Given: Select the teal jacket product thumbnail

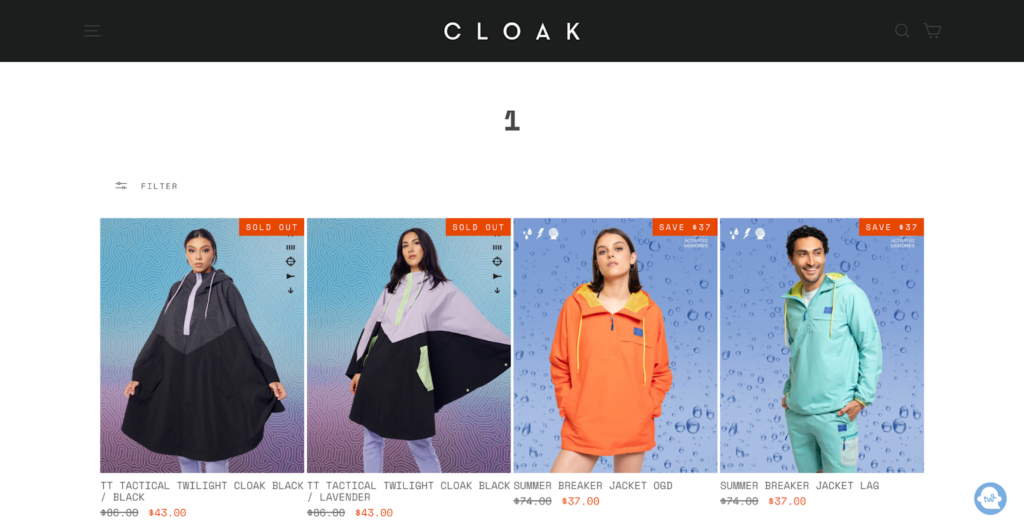Looking at the screenshot, I should click(822, 345).
